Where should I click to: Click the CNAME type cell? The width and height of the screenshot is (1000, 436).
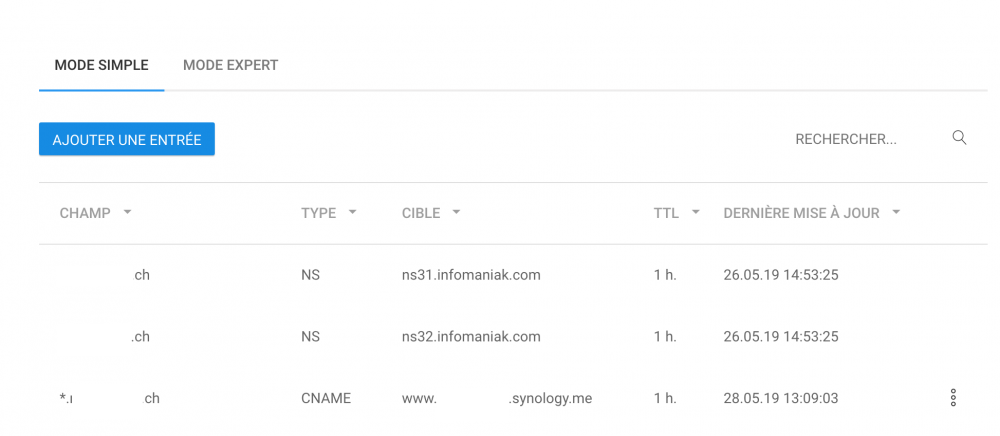click(326, 398)
